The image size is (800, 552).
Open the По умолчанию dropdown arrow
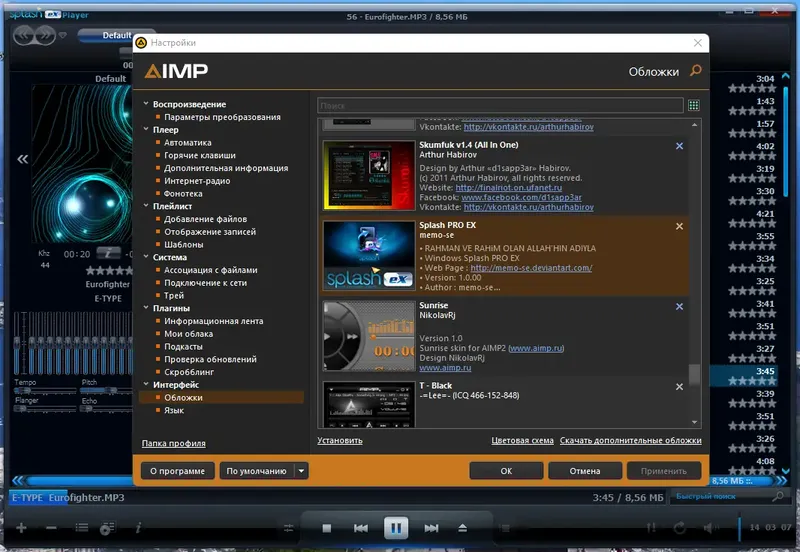pos(302,471)
